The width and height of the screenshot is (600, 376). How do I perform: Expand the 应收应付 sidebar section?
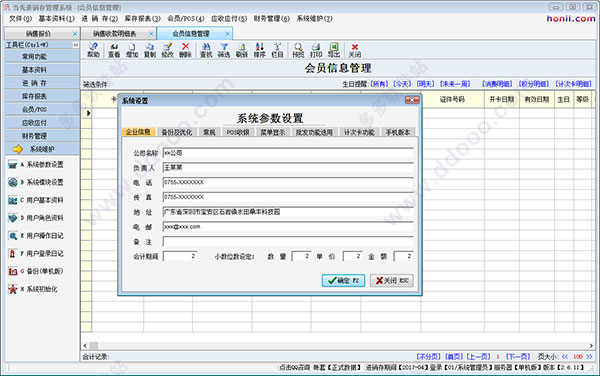click(42, 123)
